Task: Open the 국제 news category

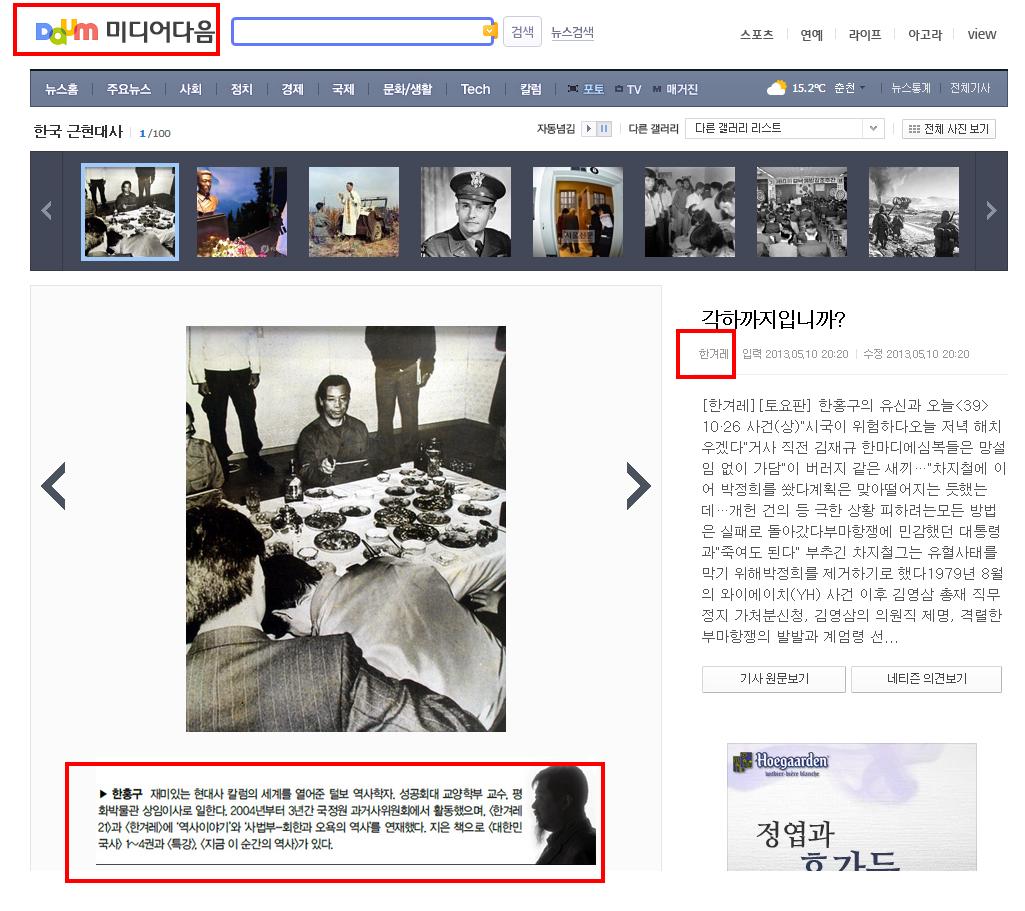Action: coord(343,89)
